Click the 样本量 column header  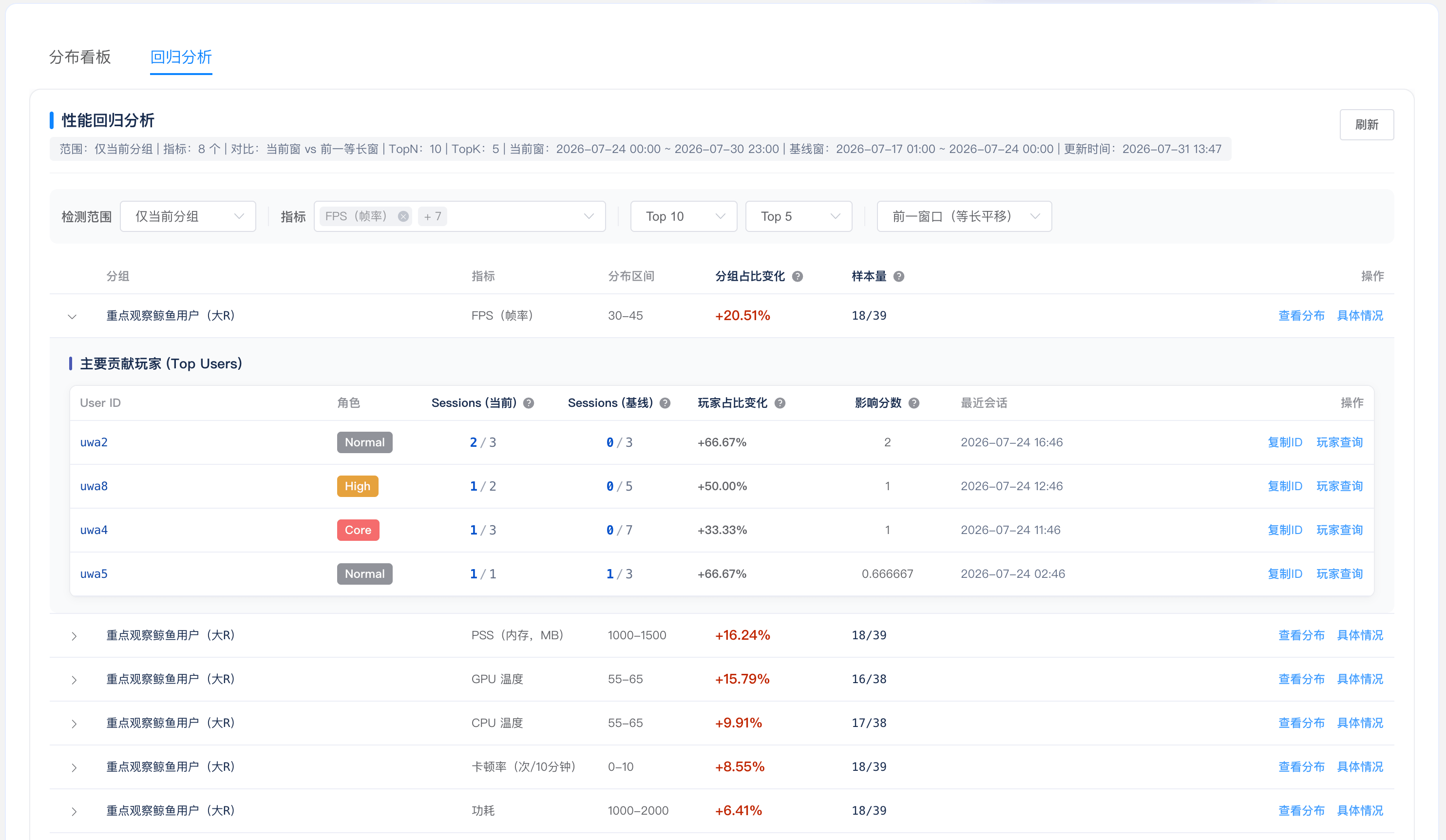coord(869,277)
